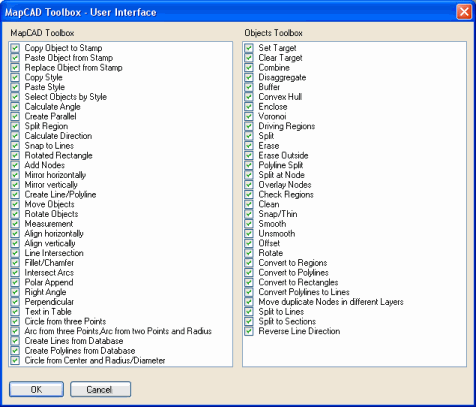This screenshot has width=476, height=407.
Task: Toggle Replace Object from Stamp checkbox
Action: [x=15, y=67]
